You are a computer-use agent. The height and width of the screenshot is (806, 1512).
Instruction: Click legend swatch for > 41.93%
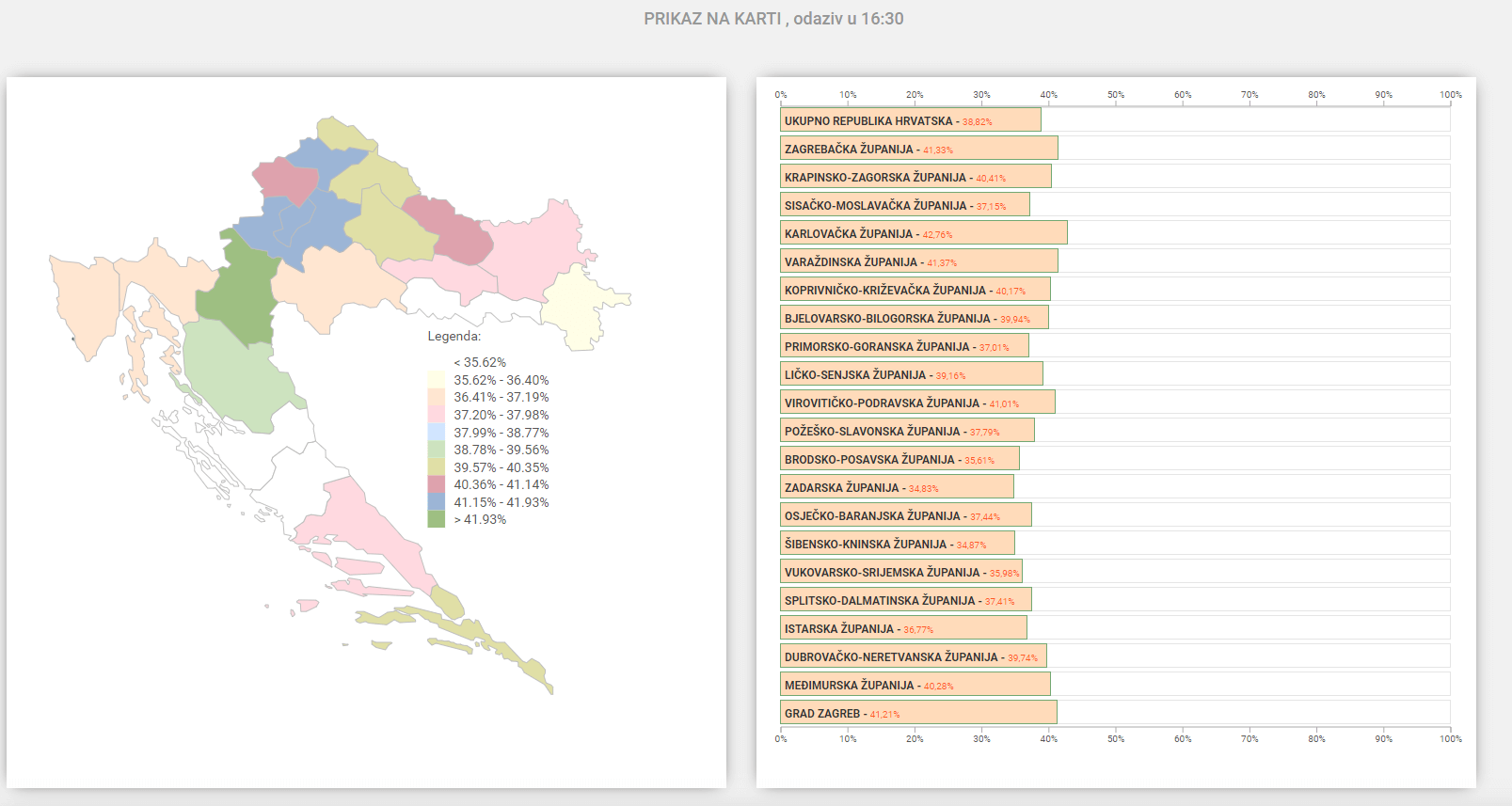[x=437, y=519]
